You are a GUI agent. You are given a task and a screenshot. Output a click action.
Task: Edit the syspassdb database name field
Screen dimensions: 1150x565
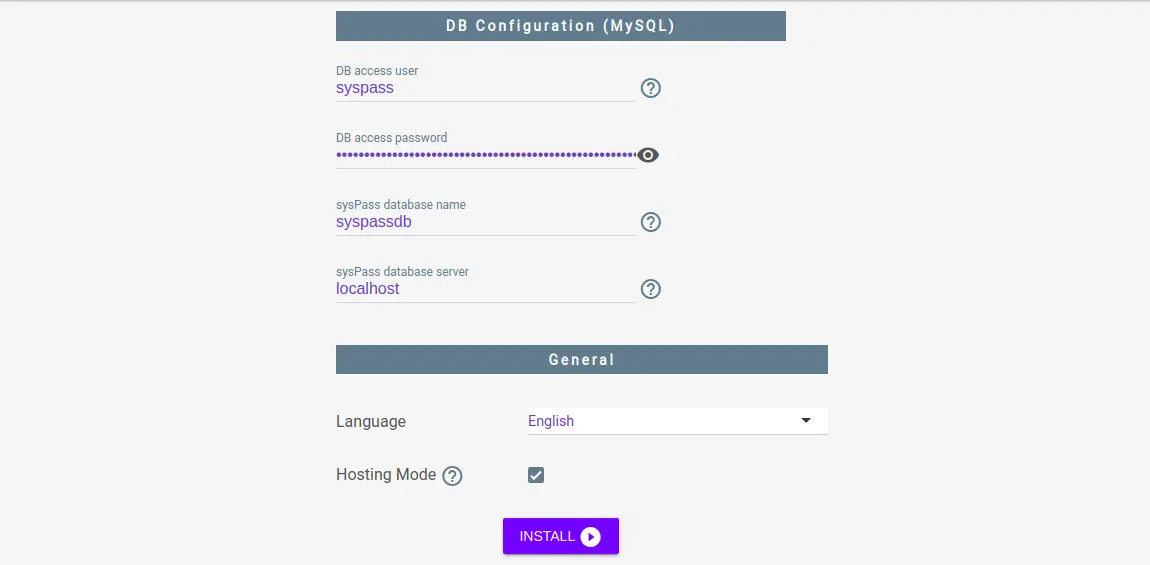pos(486,222)
